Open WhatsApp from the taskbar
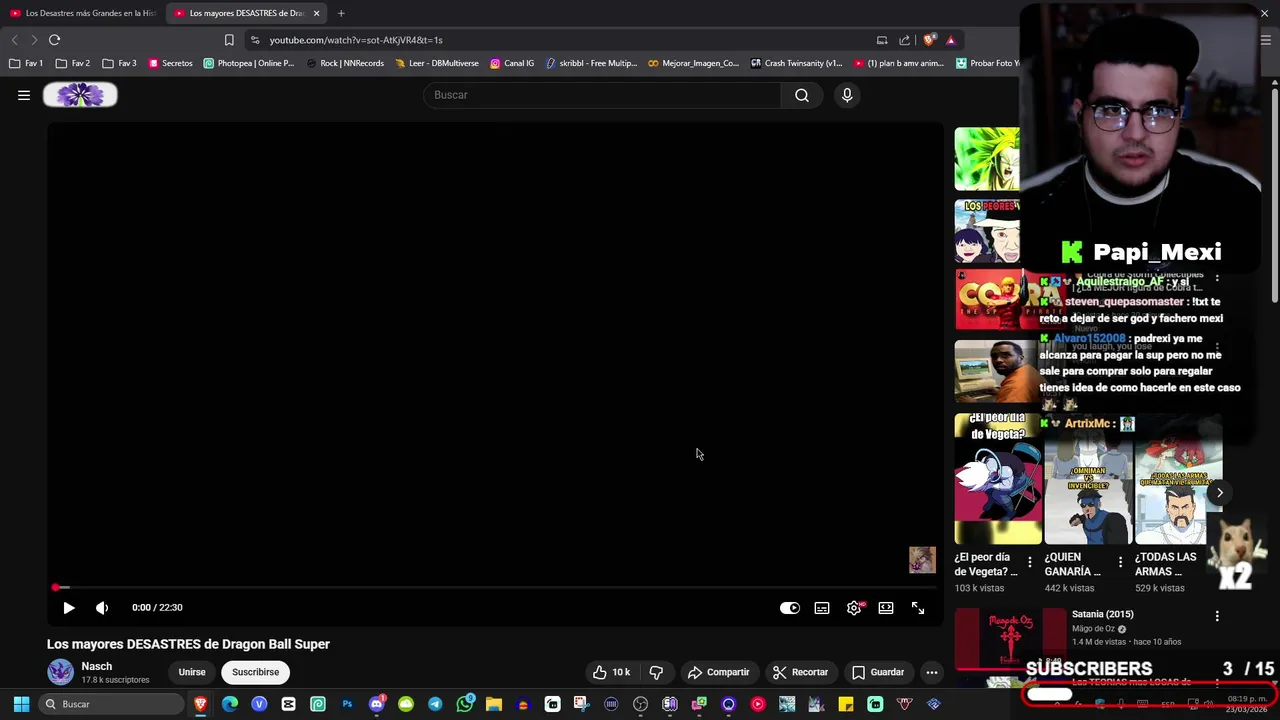This screenshot has height=720, width=1280. coord(464,704)
